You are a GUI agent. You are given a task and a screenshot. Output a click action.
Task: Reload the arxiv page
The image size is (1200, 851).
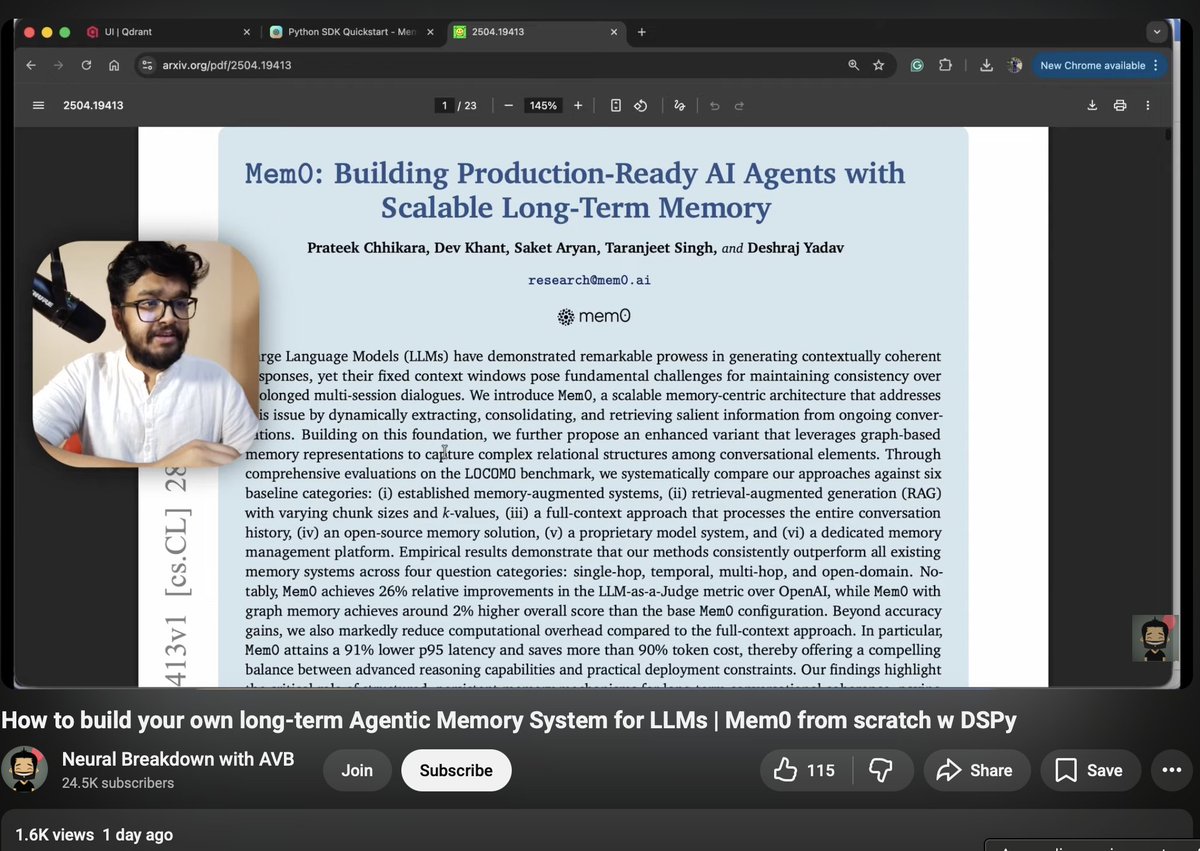coord(86,65)
